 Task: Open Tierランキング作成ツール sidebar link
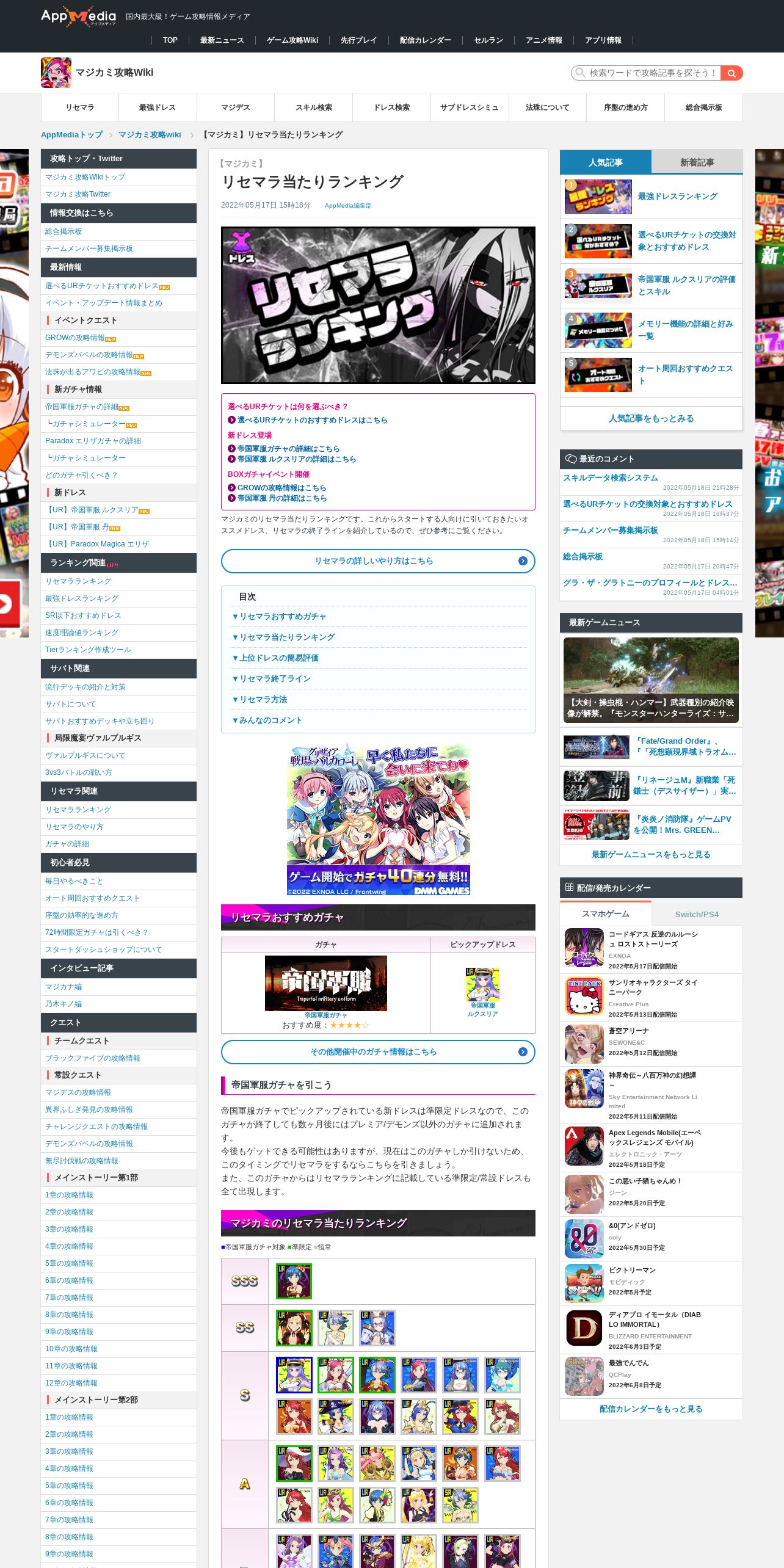click(x=88, y=650)
